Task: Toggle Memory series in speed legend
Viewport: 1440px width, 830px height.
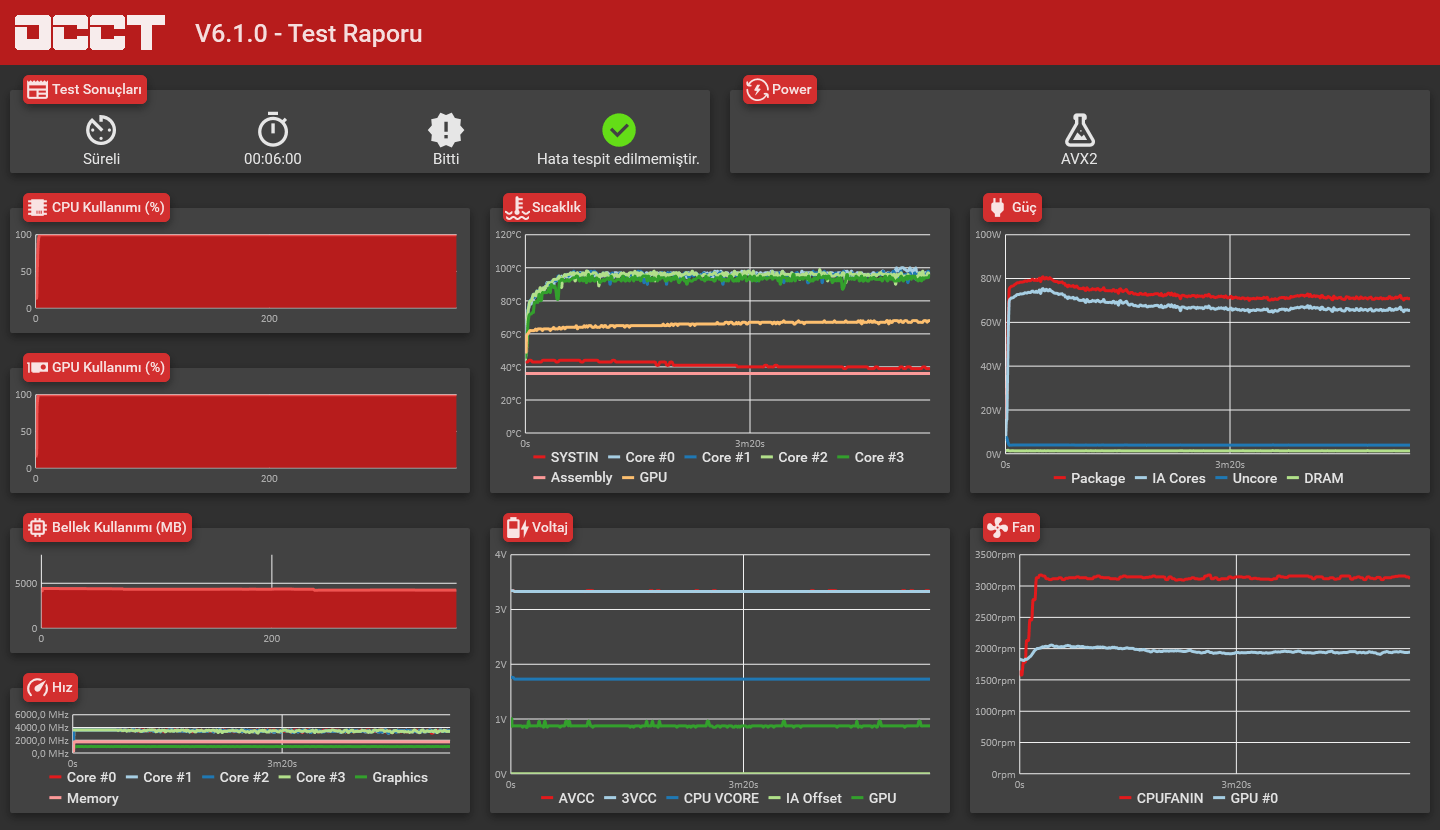Action: click(x=84, y=798)
